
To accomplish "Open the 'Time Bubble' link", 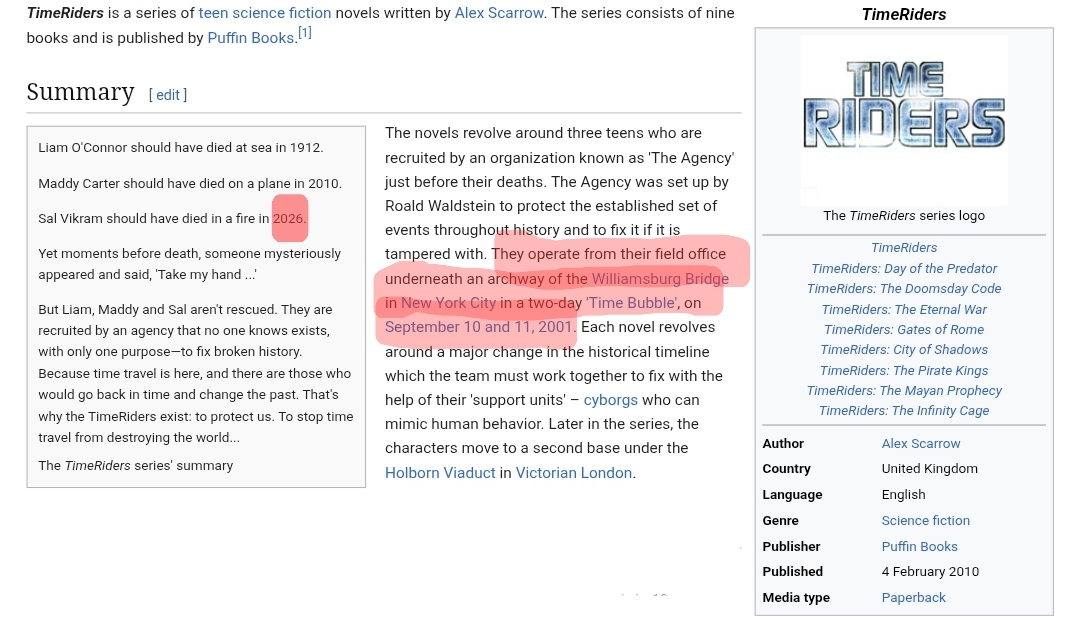I will 632,303.
